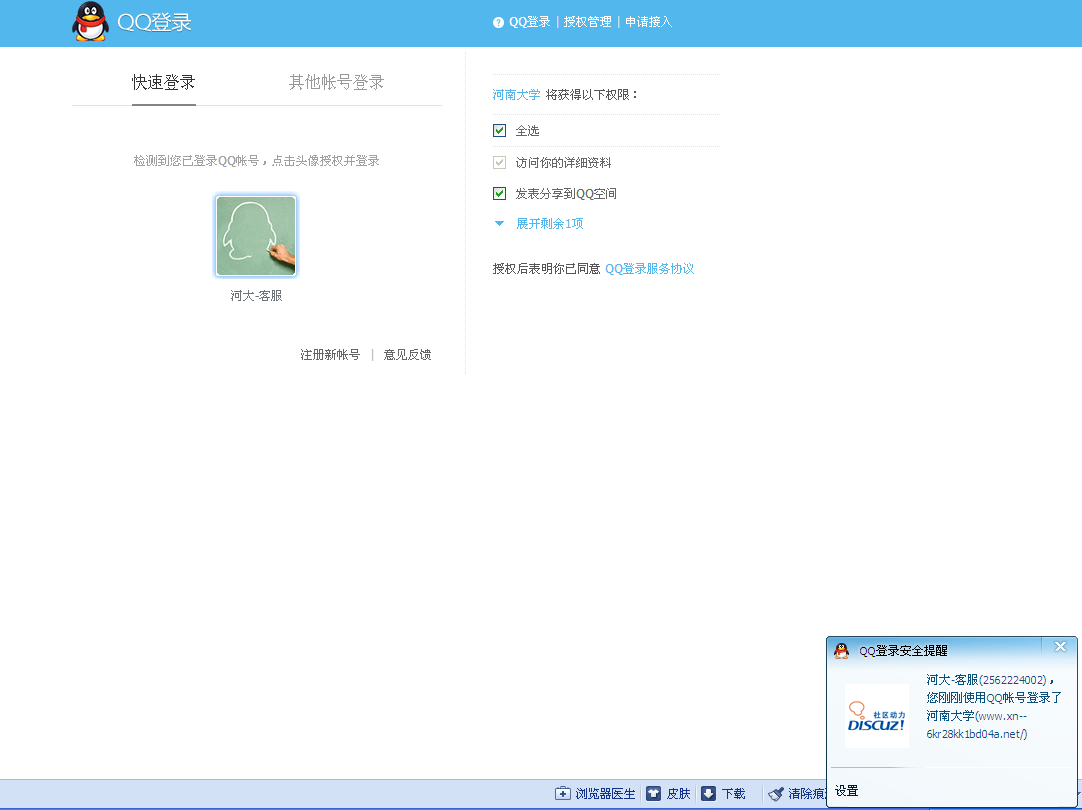Screen dimensions: 1082x810
Task: Close the QQ login security popup
Action: click(x=1060, y=647)
